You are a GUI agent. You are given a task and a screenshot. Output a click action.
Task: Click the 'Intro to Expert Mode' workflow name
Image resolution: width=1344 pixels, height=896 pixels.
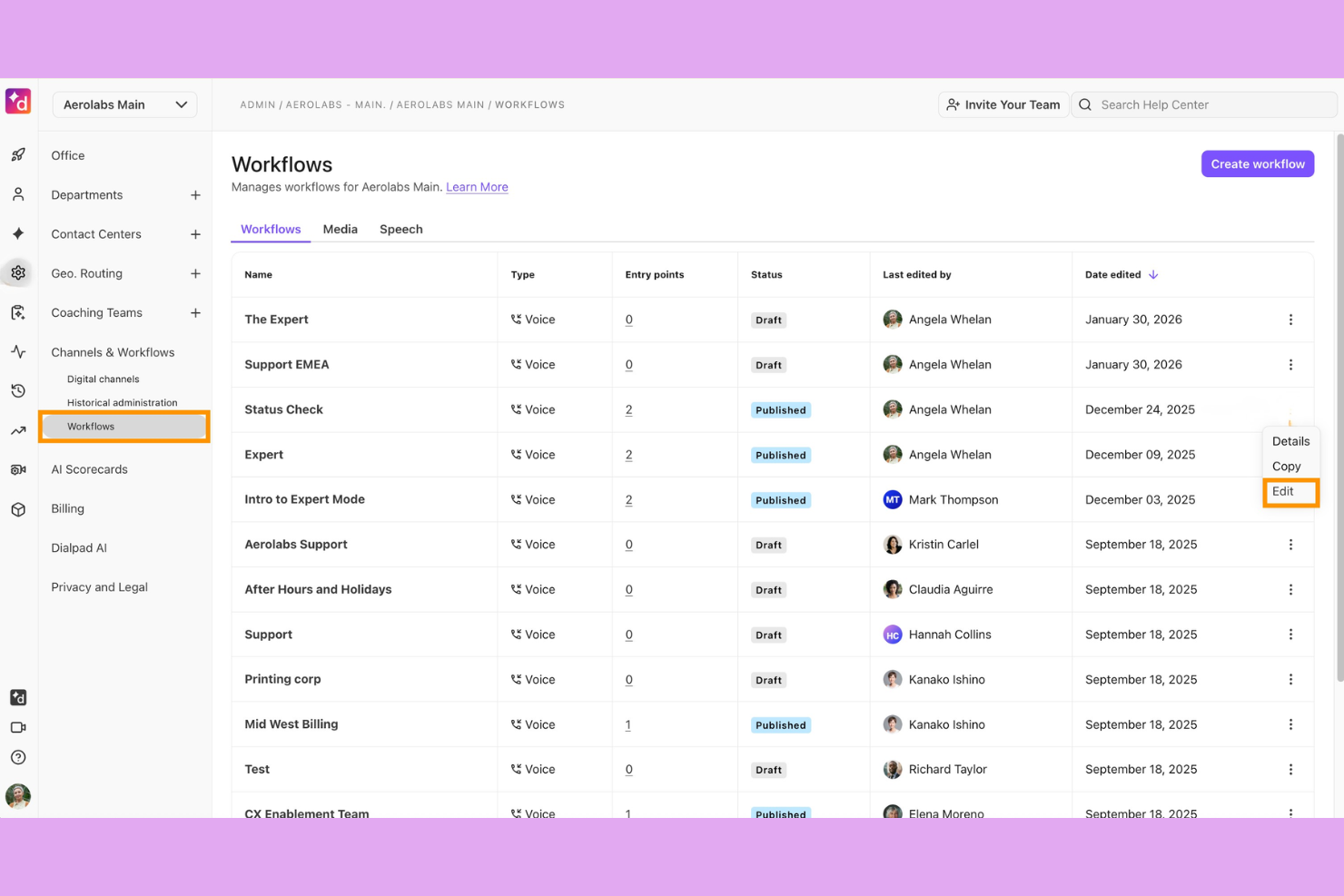point(304,499)
